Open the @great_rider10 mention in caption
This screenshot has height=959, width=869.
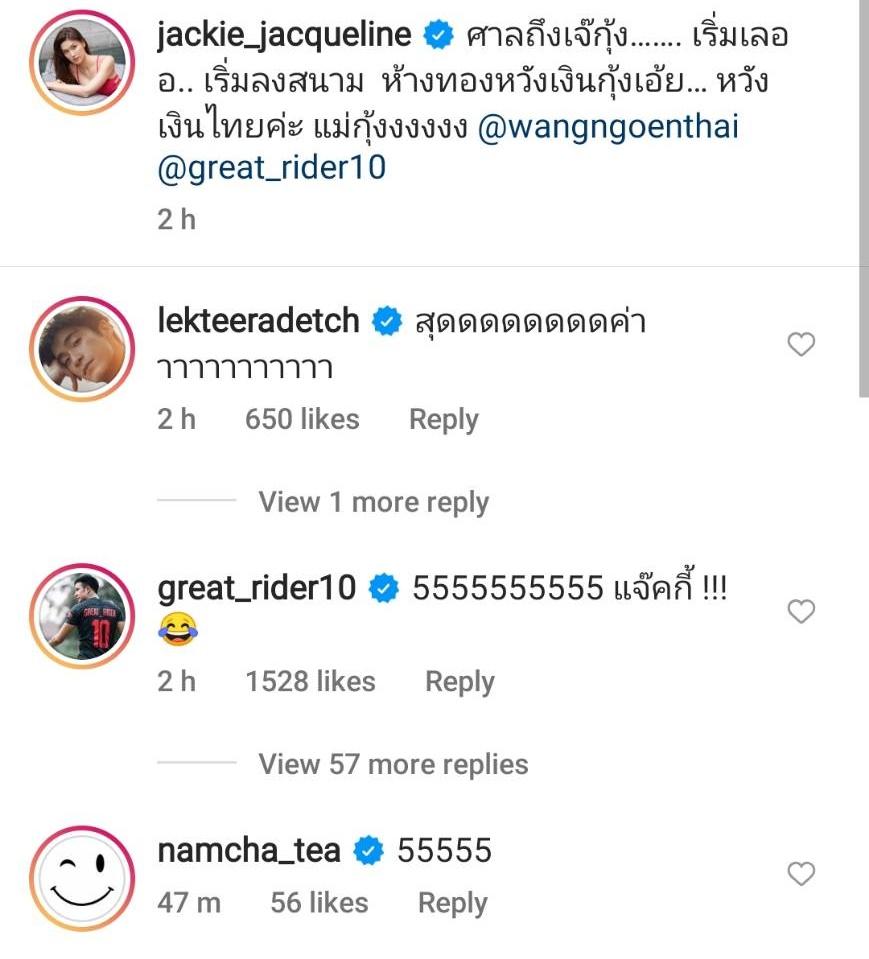tap(271, 168)
